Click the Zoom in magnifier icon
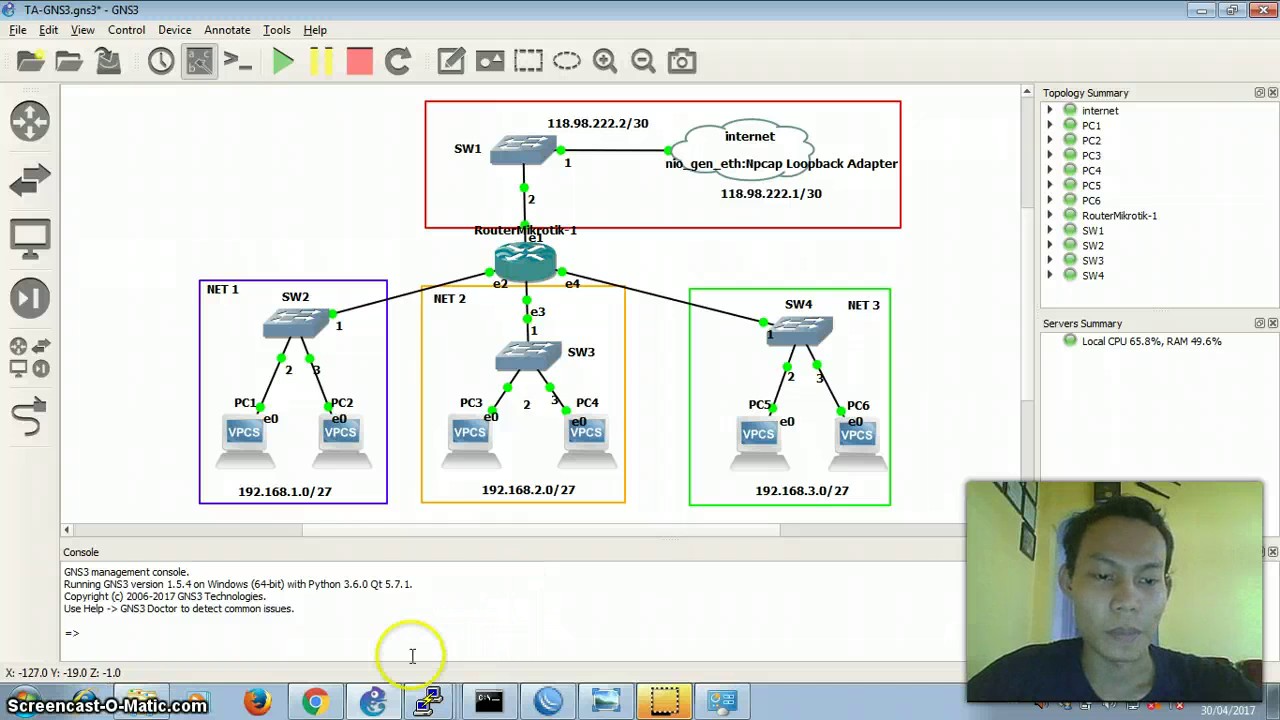 click(x=605, y=62)
